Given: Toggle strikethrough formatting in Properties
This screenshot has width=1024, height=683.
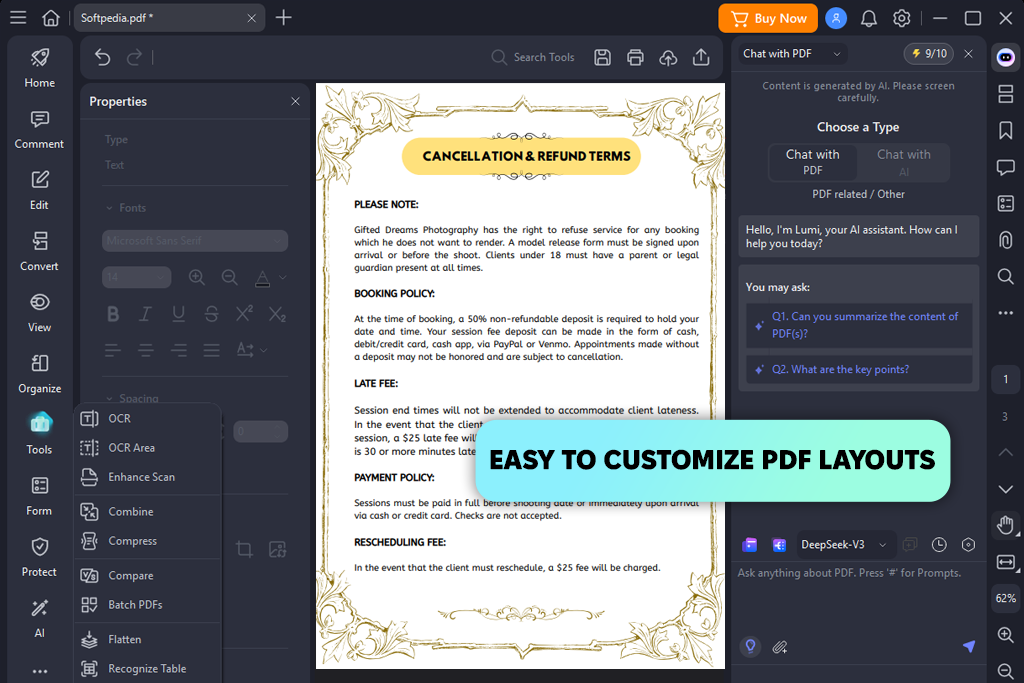Looking at the screenshot, I should (x=211, y=314).
